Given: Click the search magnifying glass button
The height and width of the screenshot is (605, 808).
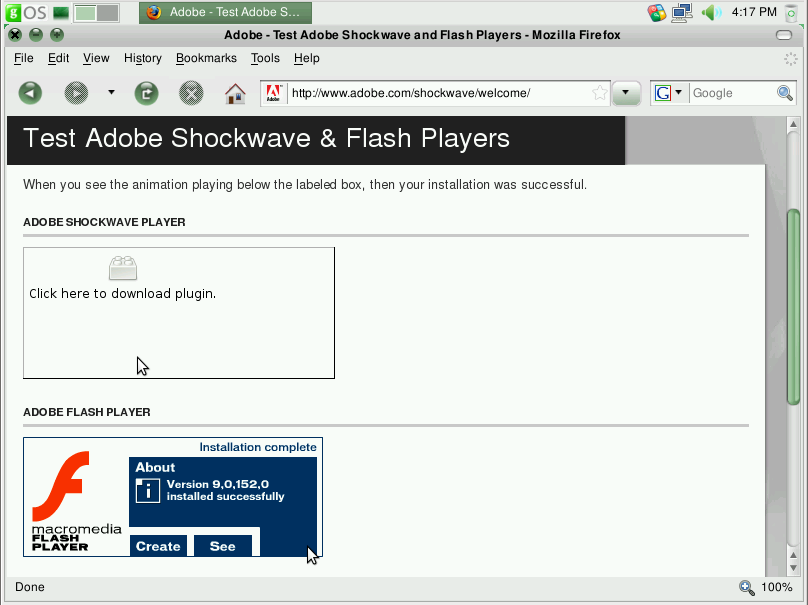Looking at the screenshot, I should (x=785, y=93).
